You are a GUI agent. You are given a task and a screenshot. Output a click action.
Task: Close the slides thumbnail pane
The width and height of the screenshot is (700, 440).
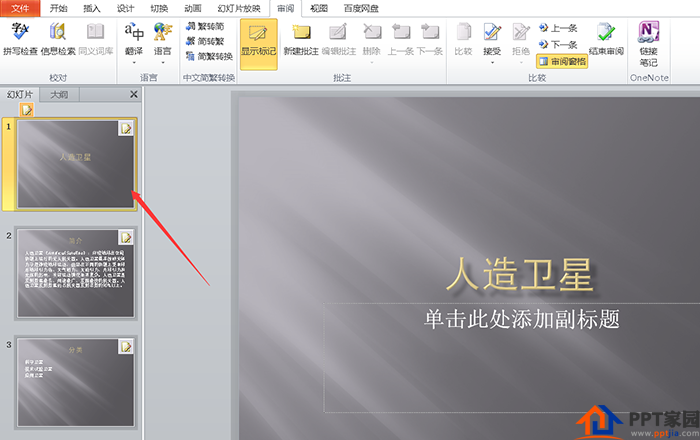point(133,94)
